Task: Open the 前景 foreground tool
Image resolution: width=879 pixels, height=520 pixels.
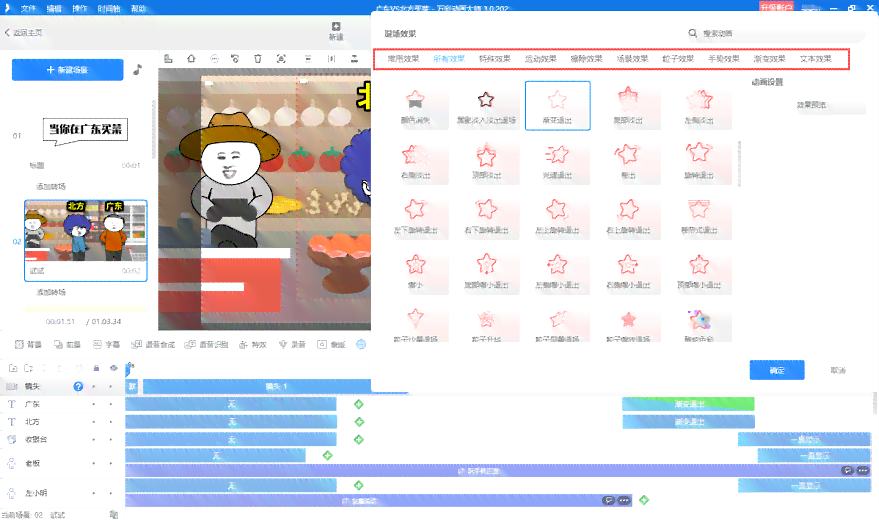Action: (x=67, y=345)
